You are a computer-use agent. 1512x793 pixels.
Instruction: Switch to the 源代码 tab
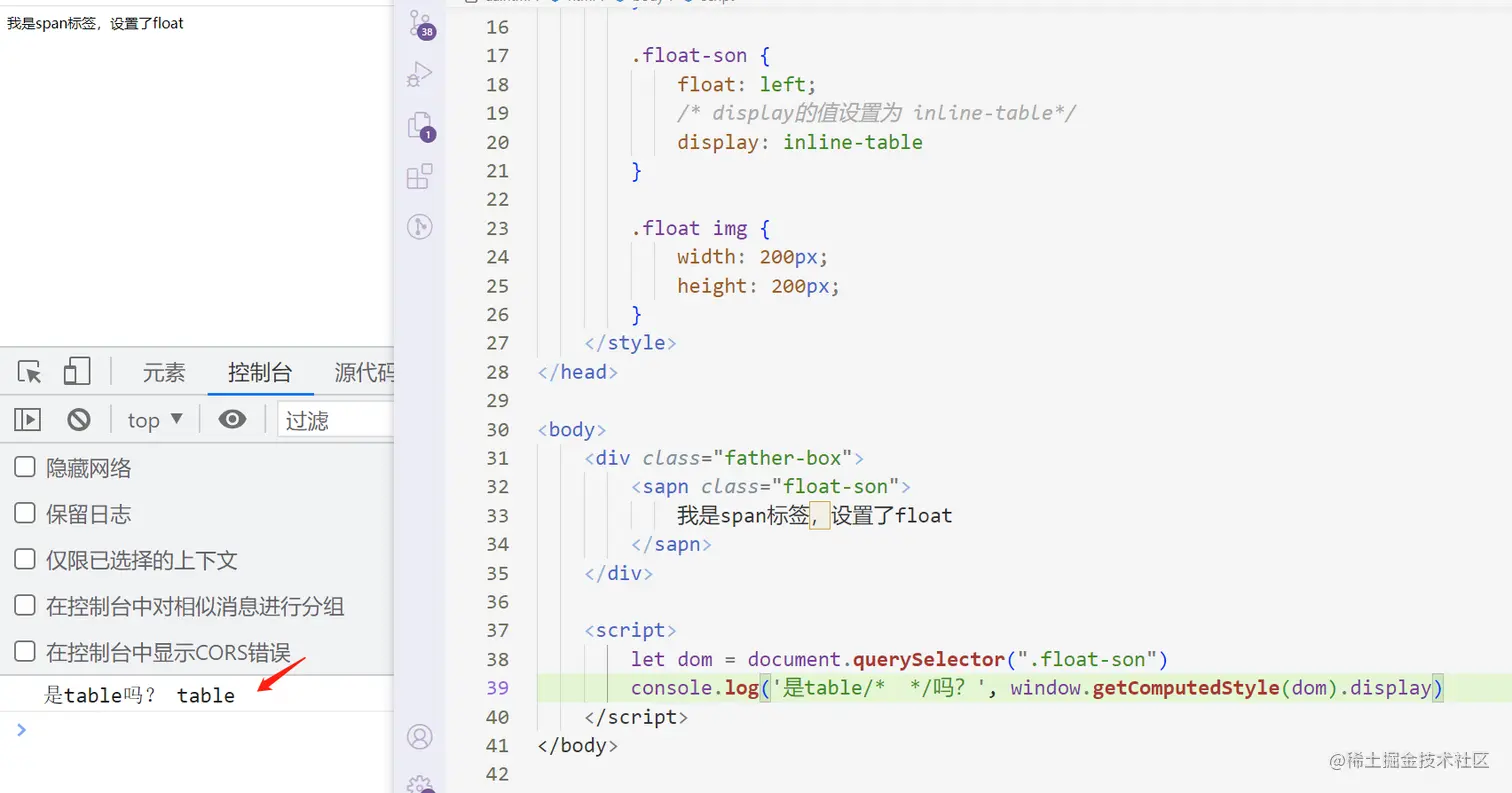point(364,373)
